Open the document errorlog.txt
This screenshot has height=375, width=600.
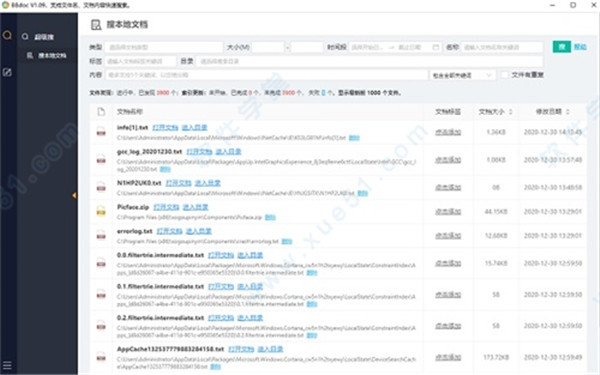pos(170,231)
